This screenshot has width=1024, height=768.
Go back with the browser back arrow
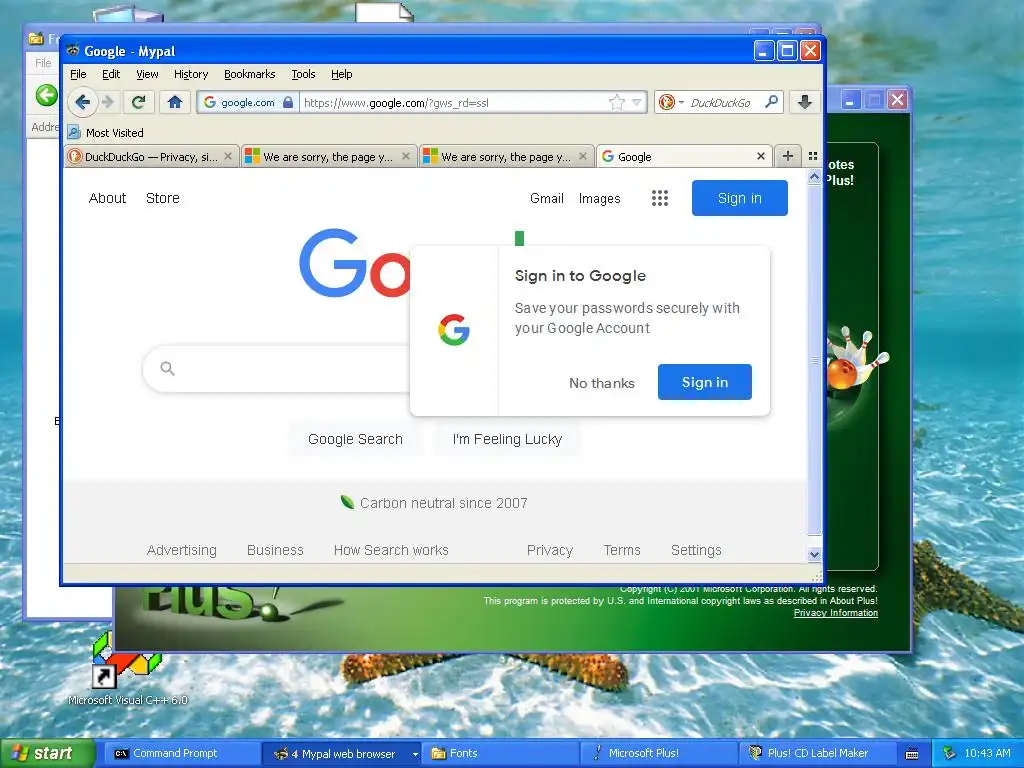82,102
